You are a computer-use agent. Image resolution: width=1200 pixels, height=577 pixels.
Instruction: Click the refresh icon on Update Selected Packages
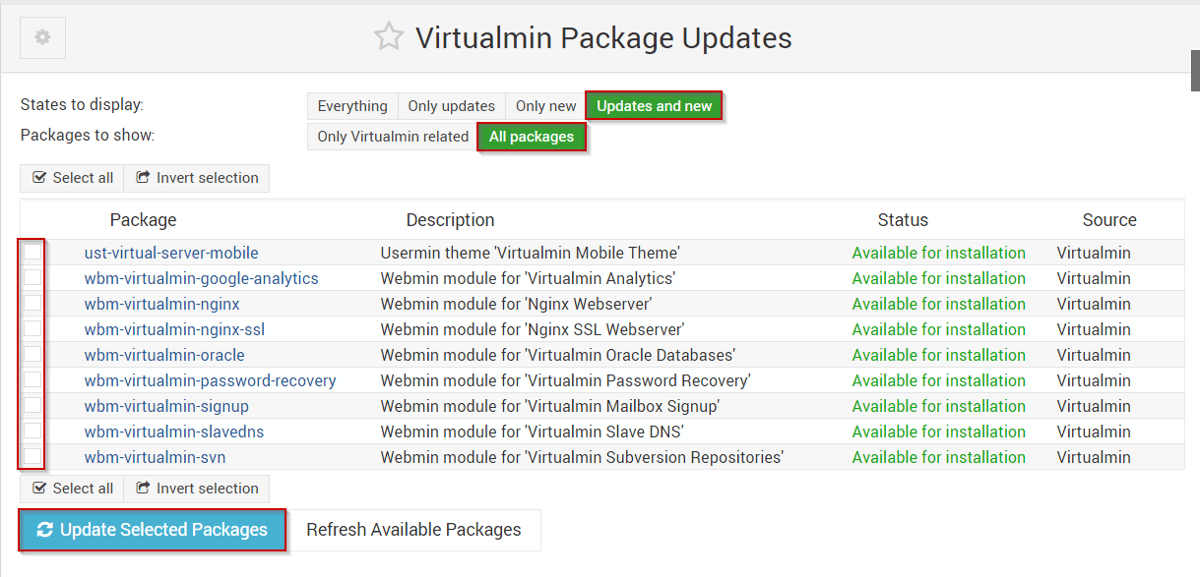click(45, 530)
